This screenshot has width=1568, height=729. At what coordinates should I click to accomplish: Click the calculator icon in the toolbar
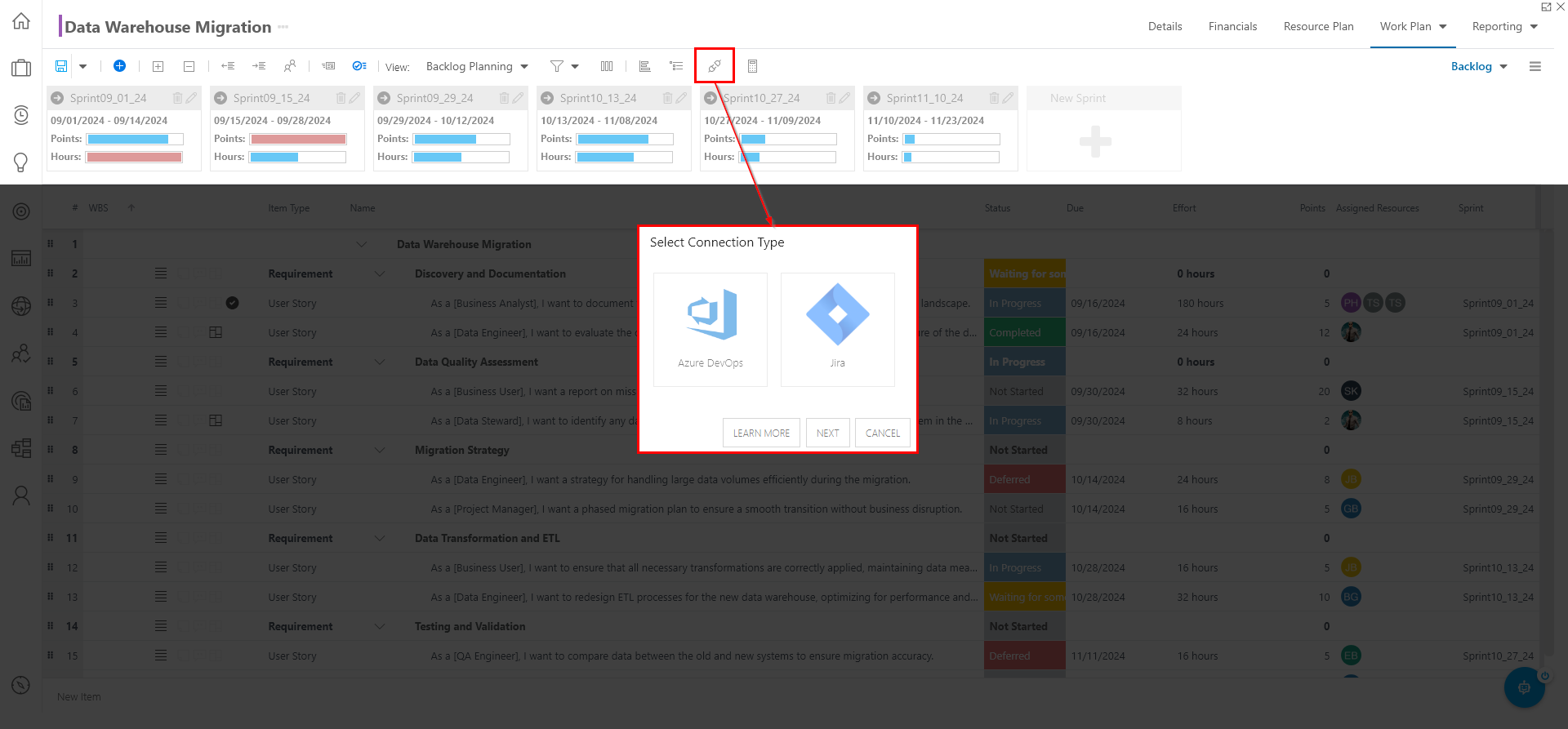pyautogui.click(x=753, y=66)
